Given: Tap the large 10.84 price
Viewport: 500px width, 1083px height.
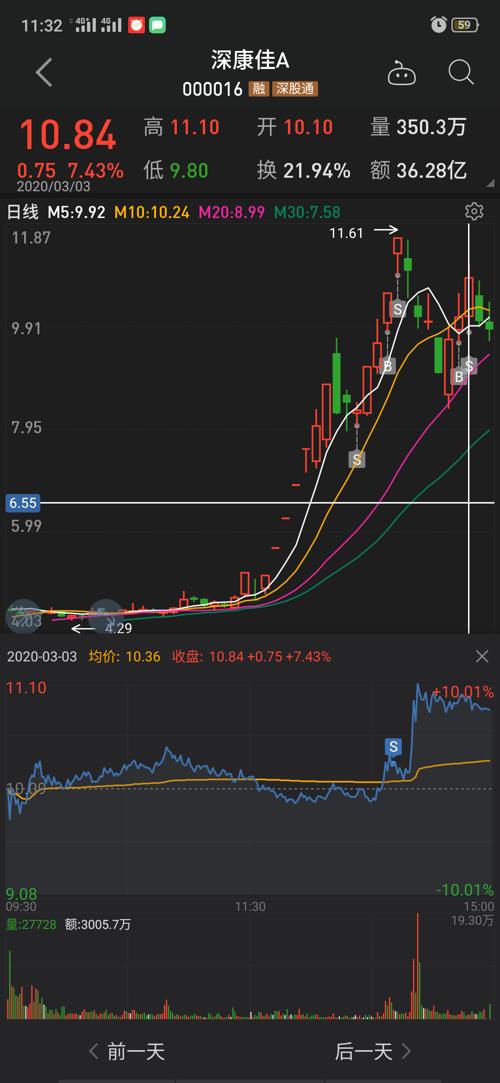Looking at the screenshot, I should pos(67,135).
